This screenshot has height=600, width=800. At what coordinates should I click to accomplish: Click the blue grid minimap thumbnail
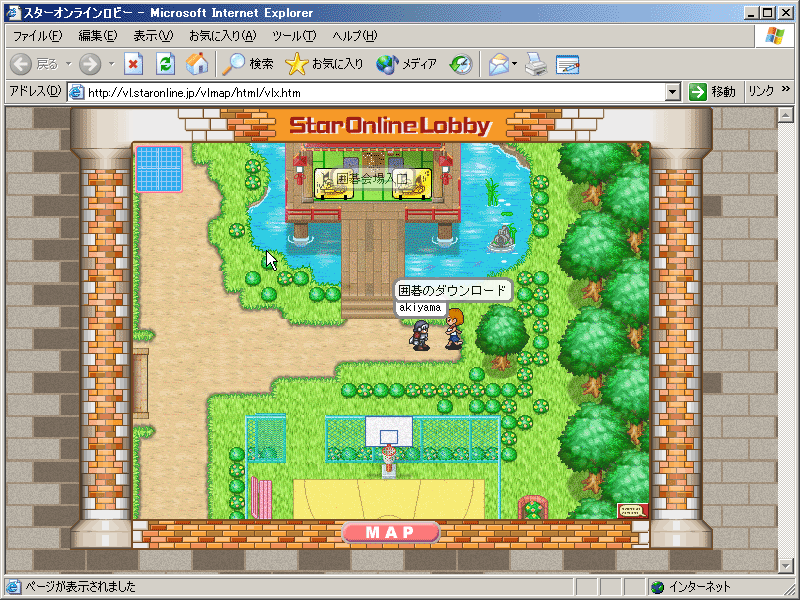(159, 169)
